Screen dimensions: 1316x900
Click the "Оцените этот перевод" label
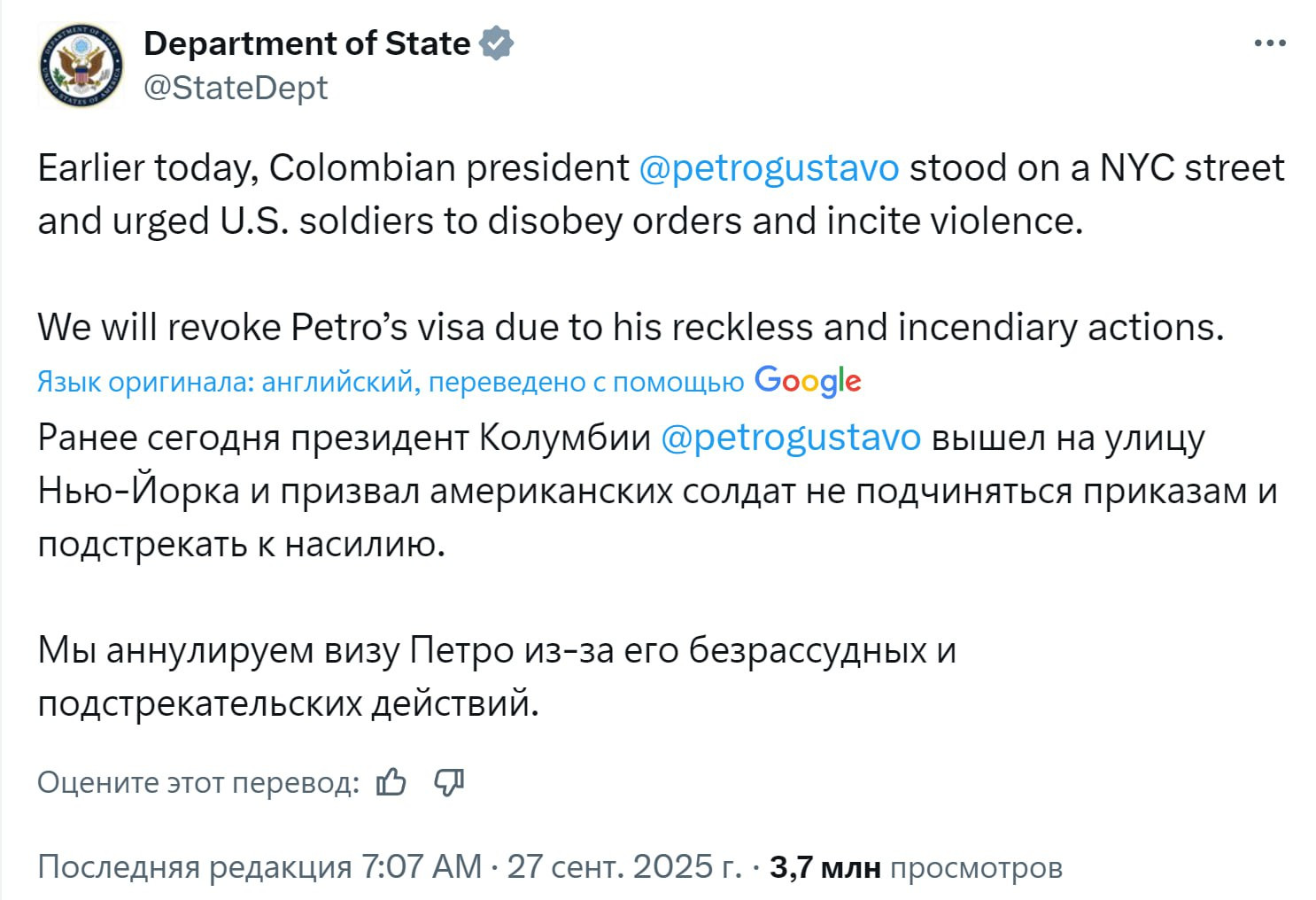(x=198, y=782)
